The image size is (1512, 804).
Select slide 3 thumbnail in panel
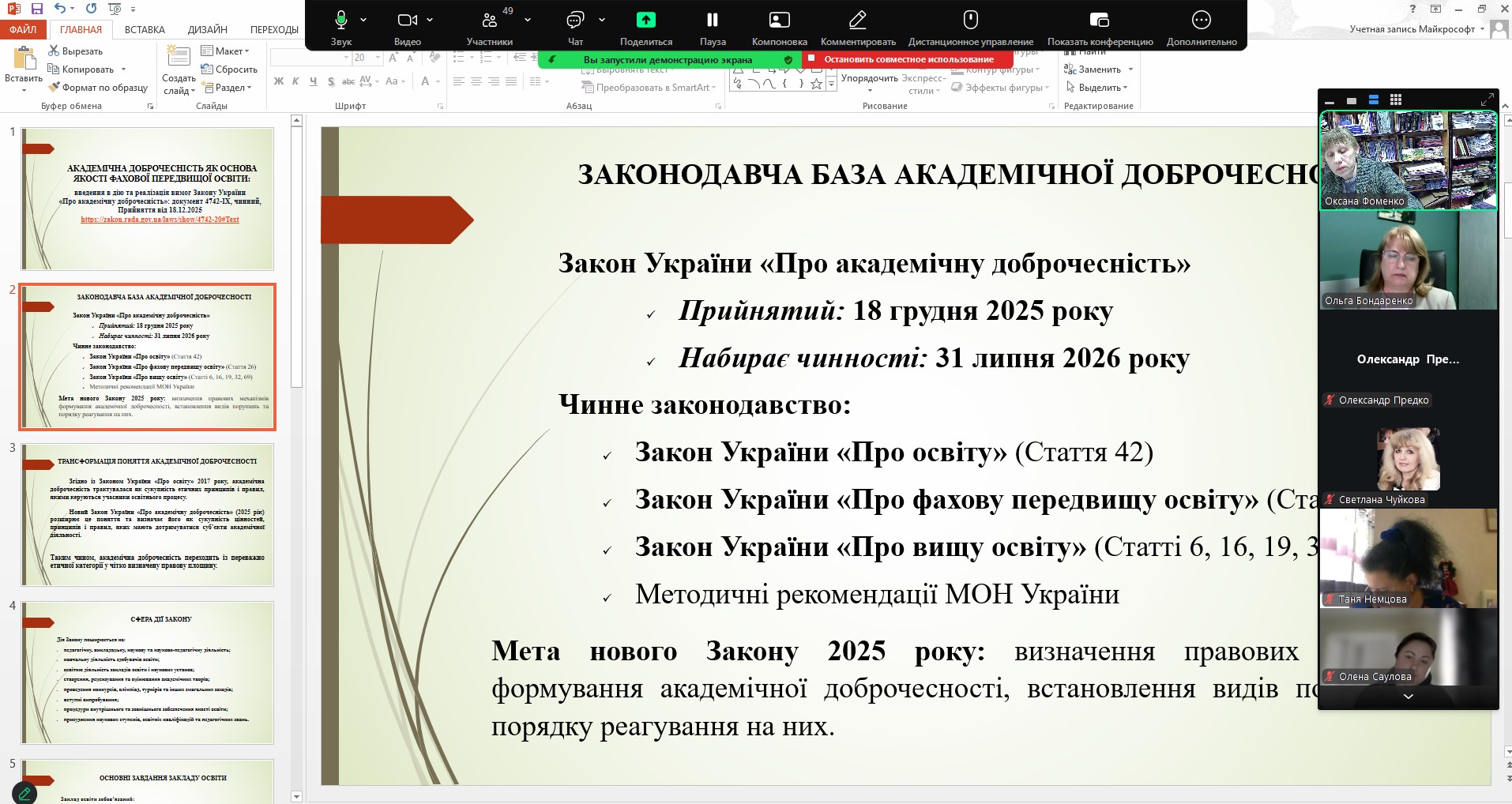pos(148,514)
